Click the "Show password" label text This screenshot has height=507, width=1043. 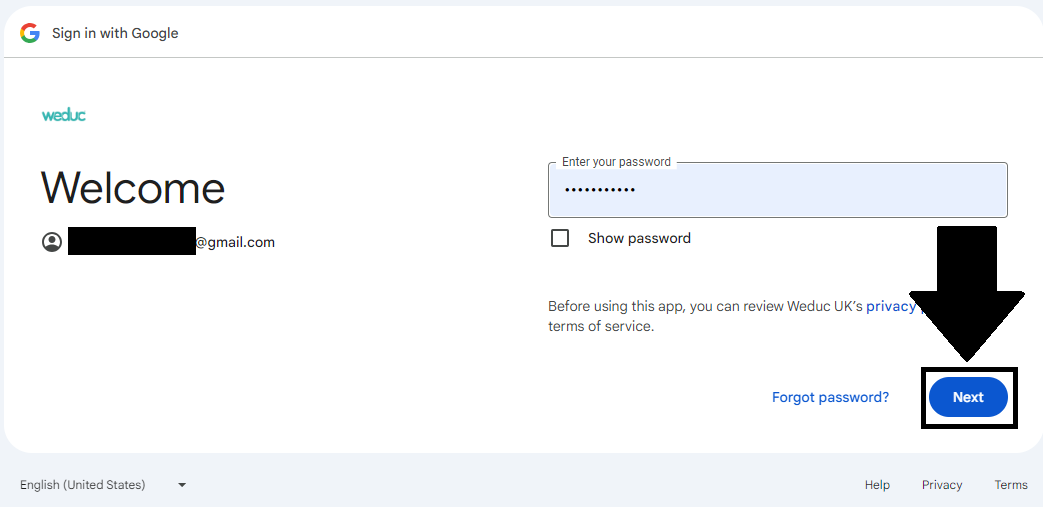[x=639, y=238]
